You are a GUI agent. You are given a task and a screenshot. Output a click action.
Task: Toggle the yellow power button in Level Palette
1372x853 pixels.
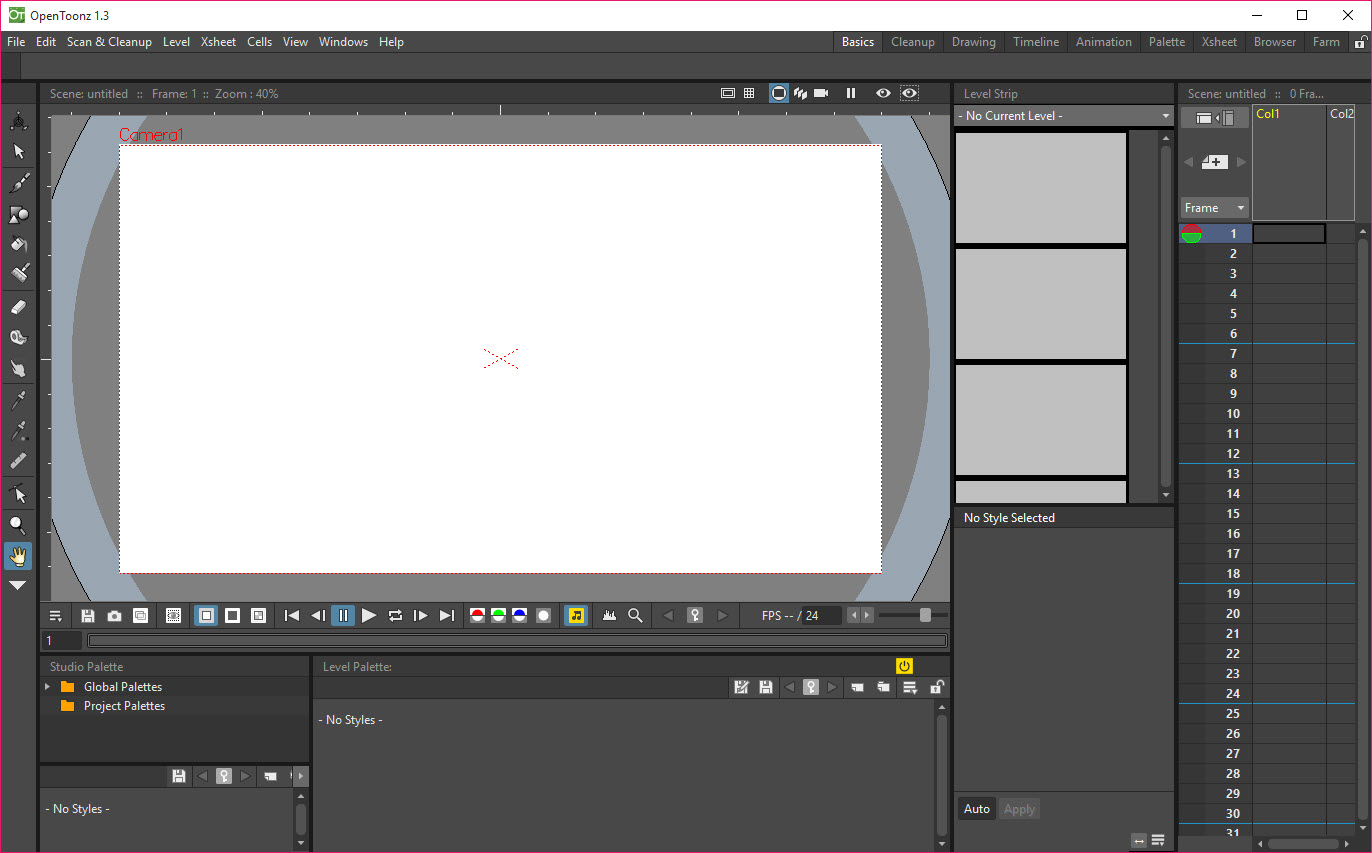click(x=904, y=666)
